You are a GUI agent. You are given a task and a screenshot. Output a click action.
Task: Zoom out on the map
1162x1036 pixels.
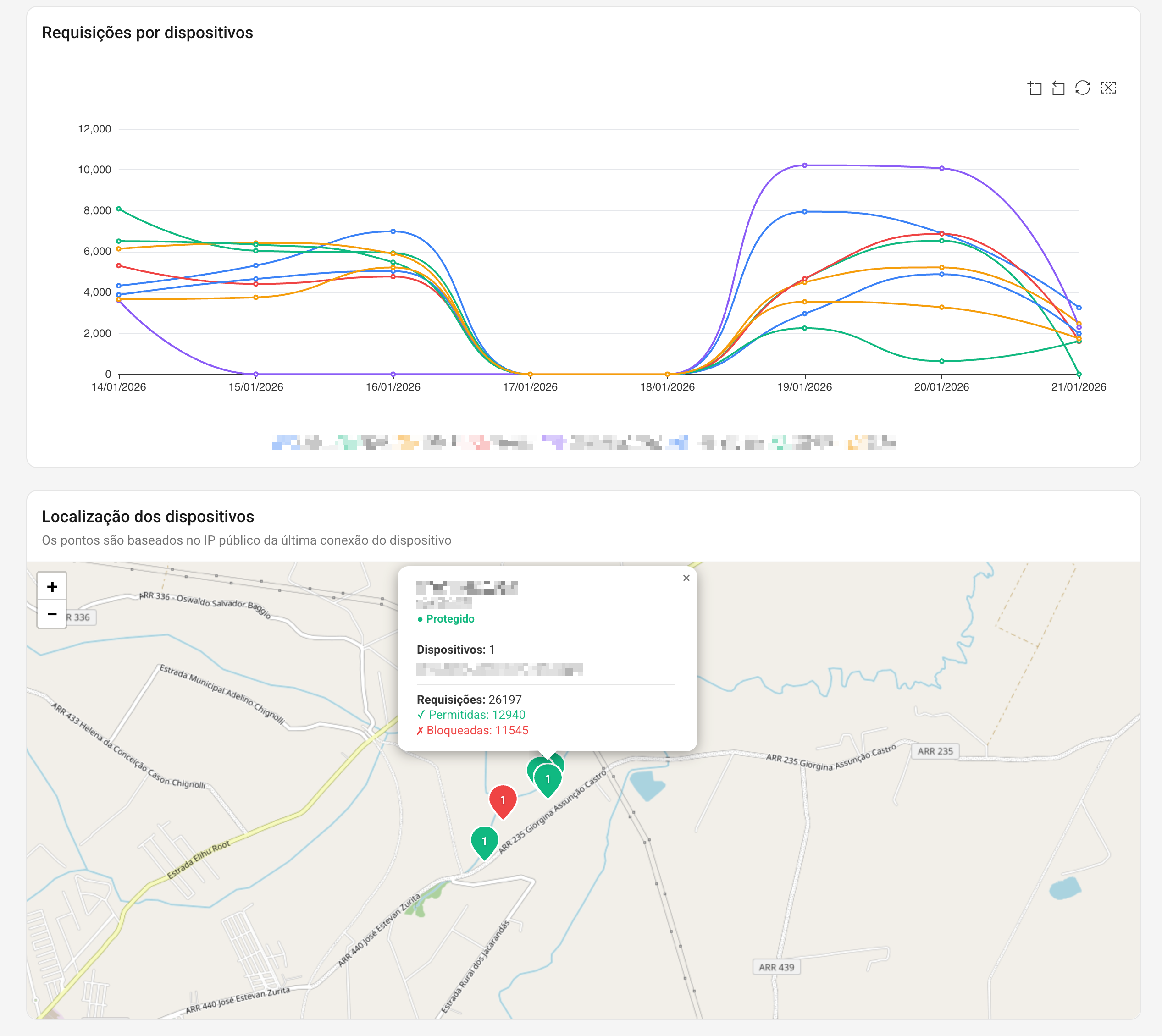(x=52, y=614)
